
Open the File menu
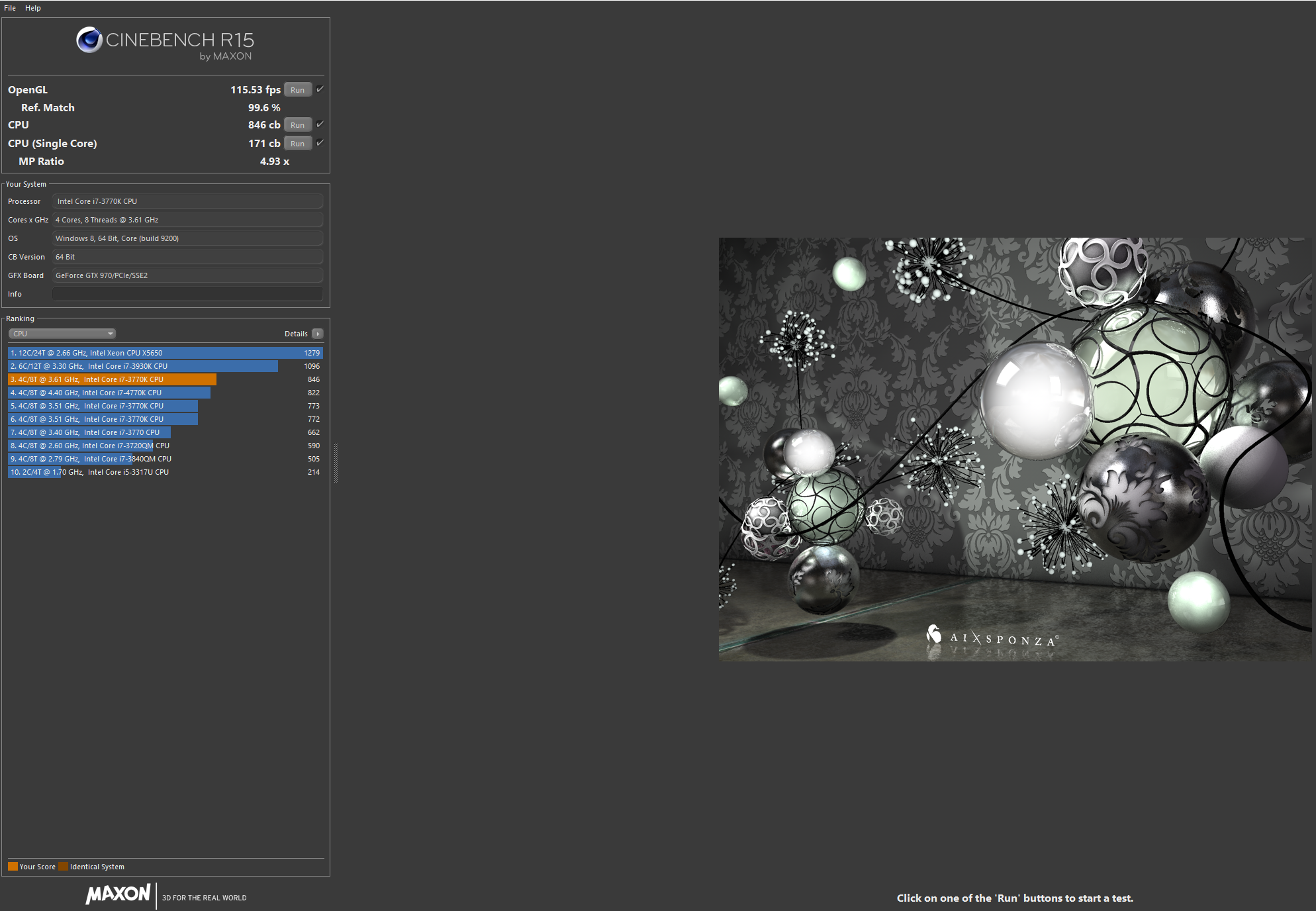[x=10, y=8]
